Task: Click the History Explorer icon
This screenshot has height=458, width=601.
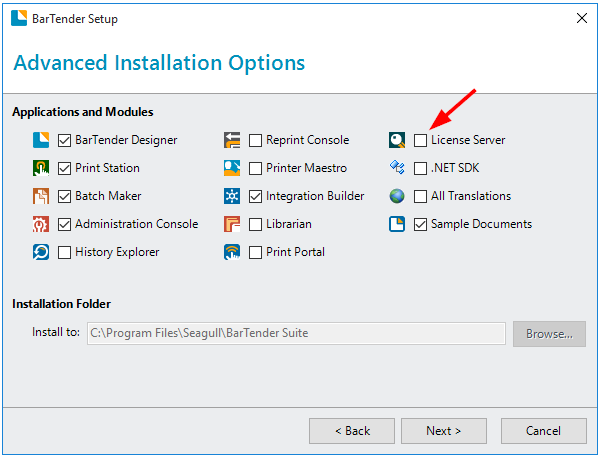Action: click(41, 252)
